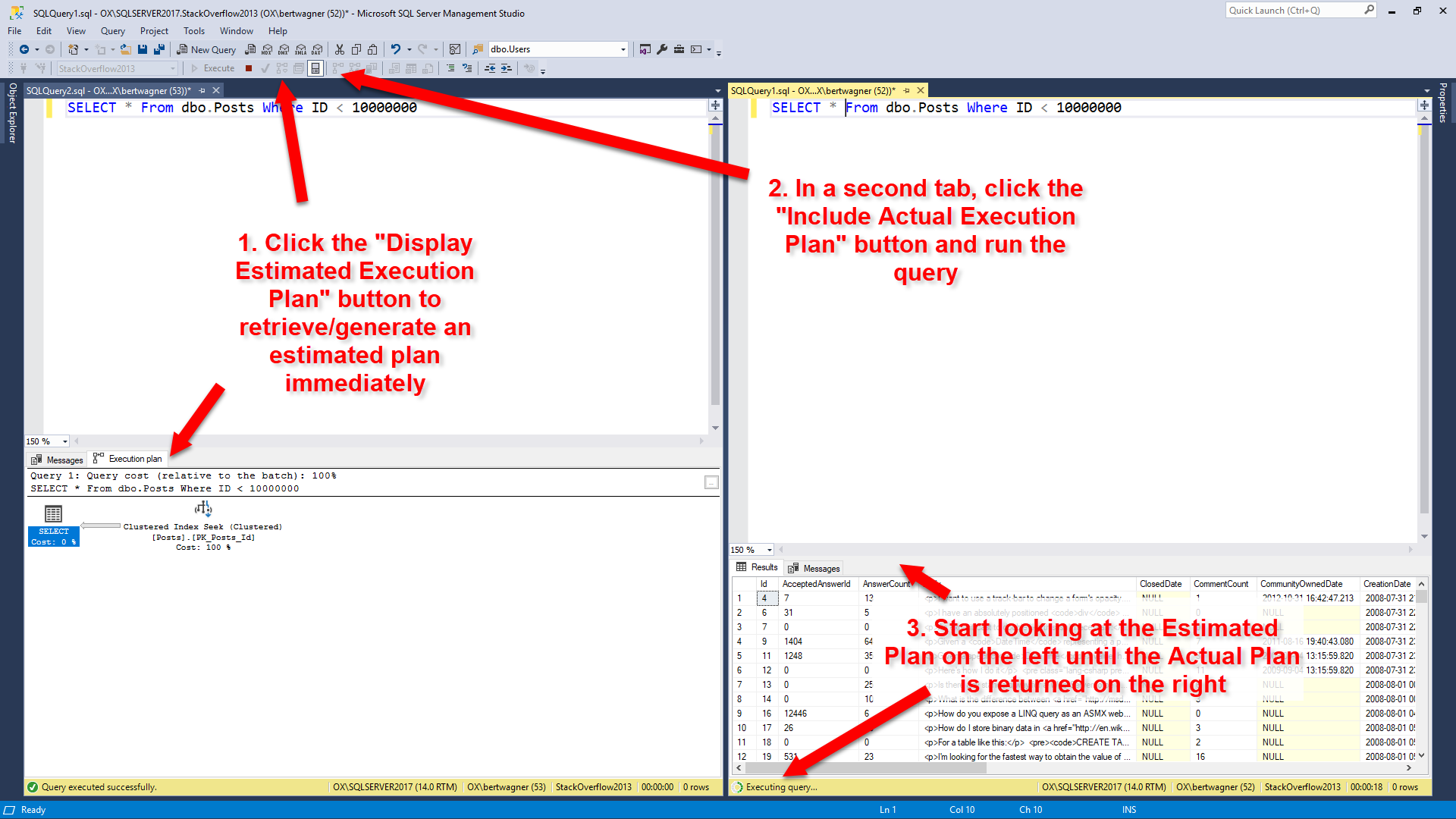The height and width of the screenshot is (819, 1456).
Task: Click the Change Connection plug icon
Action: point(40,68)
